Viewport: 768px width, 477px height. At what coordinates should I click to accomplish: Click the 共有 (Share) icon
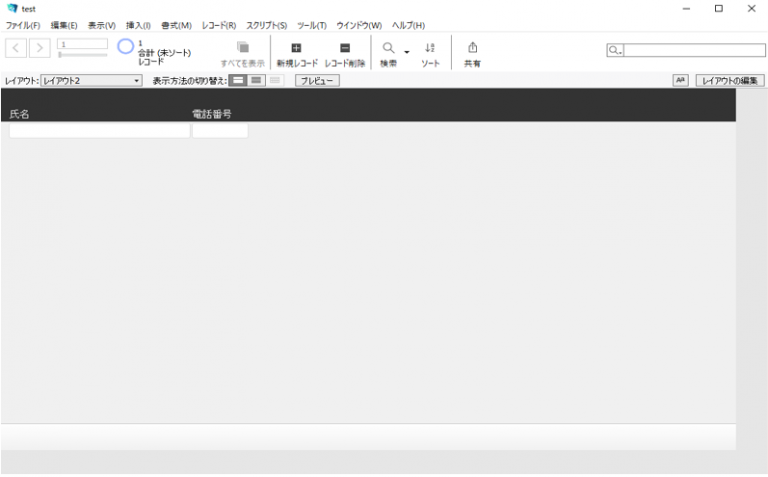click(472, 47)
